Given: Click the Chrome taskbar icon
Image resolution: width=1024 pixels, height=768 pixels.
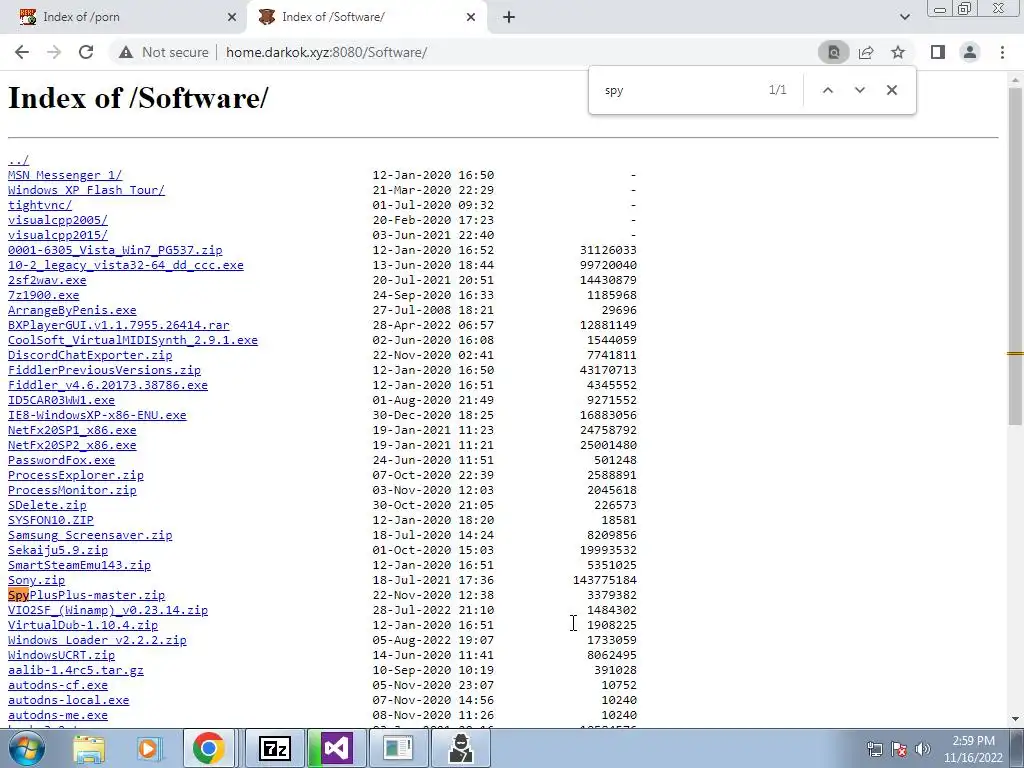Looking at the screenshot, I should [209, 748].
